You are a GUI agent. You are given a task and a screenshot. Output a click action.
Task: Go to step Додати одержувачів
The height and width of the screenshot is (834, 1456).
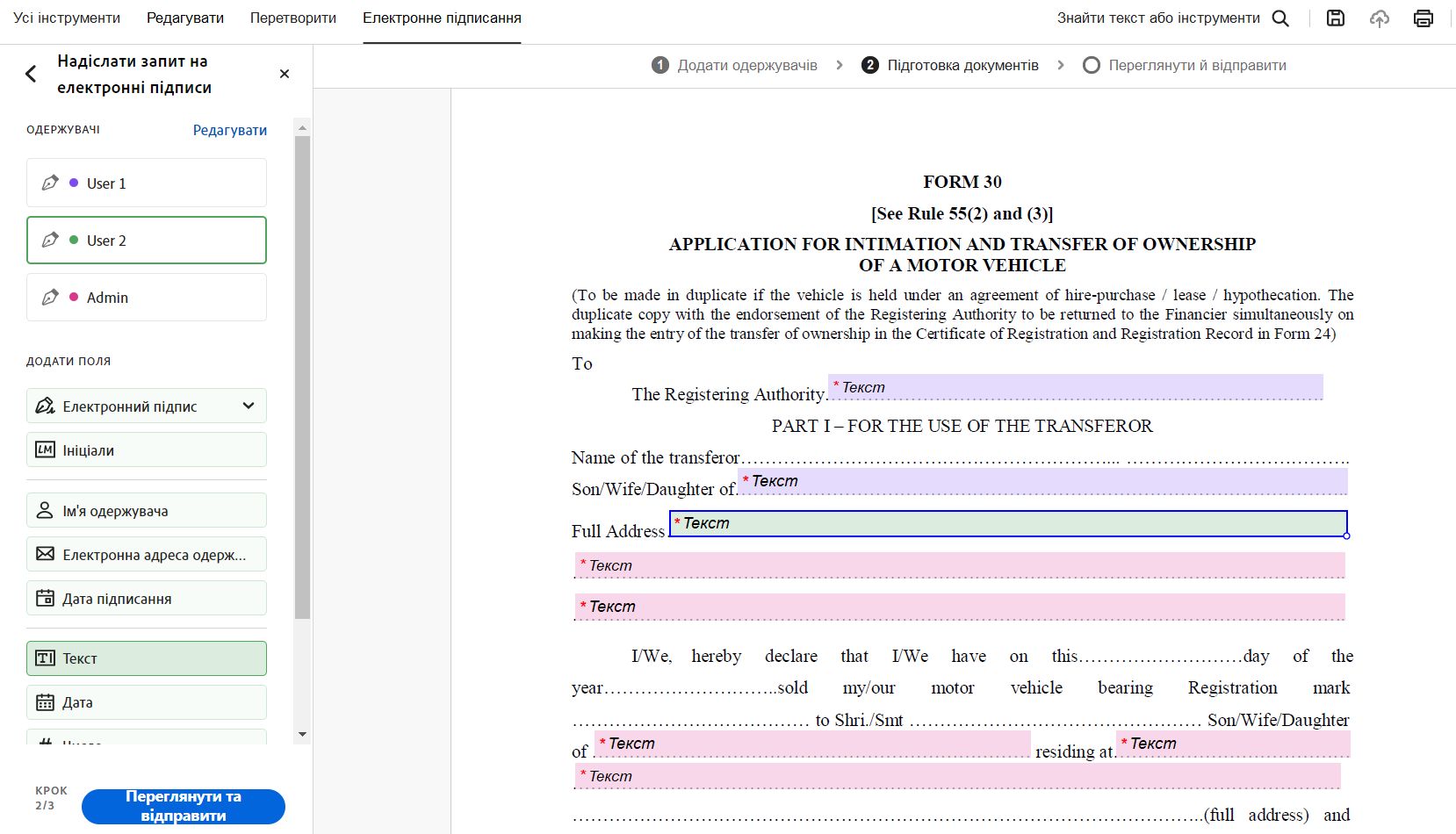click(x=735, y=65)
